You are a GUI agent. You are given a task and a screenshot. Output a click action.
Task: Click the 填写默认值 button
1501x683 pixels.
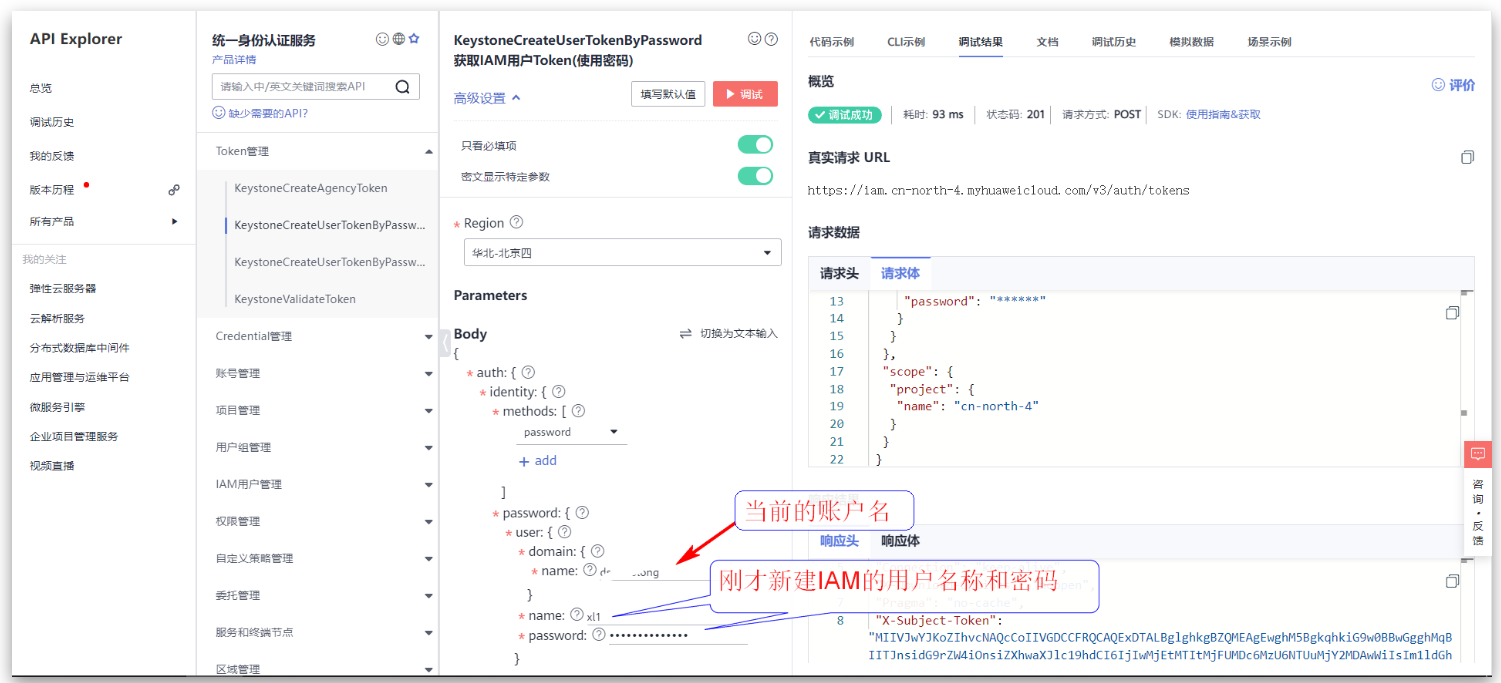click(668, 94)
